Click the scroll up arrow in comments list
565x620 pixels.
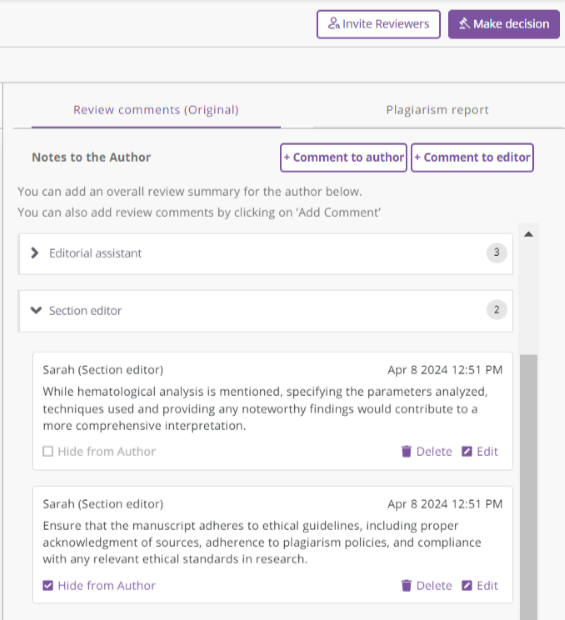[x=529, y=234]
